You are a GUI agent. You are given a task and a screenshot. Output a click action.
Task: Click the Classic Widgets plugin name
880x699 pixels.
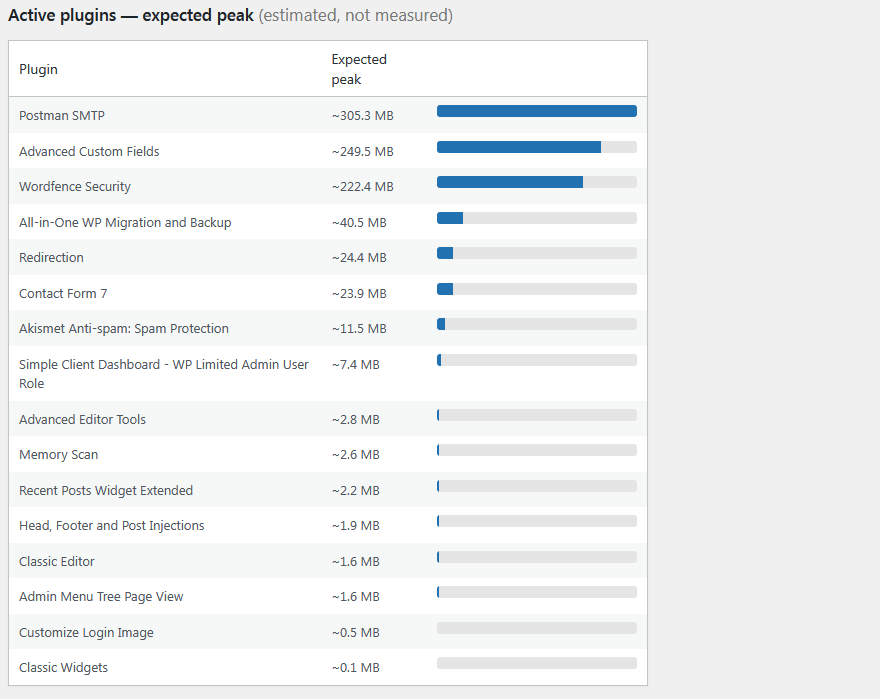(x=63, y=668)
